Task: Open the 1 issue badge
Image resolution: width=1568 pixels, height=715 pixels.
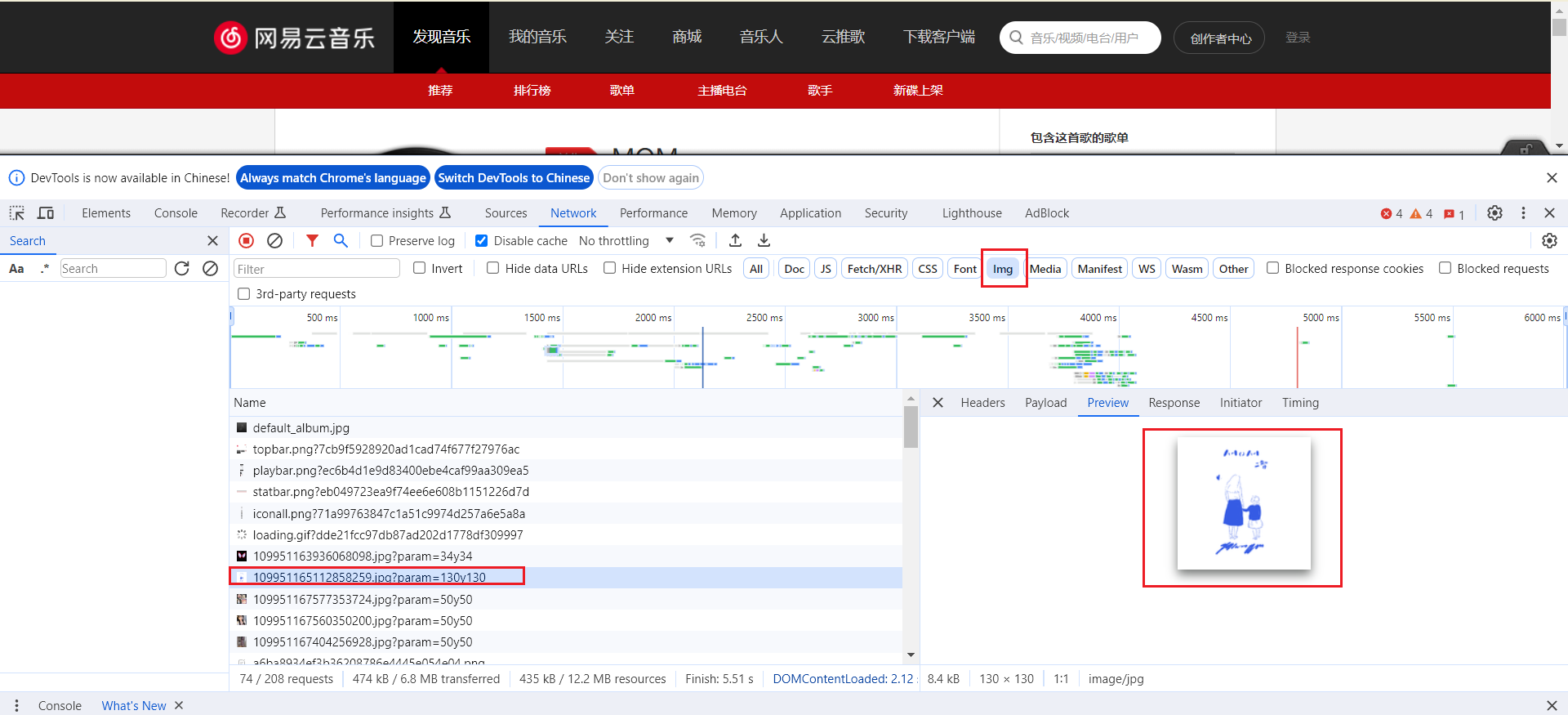Action: point(1454,214)
